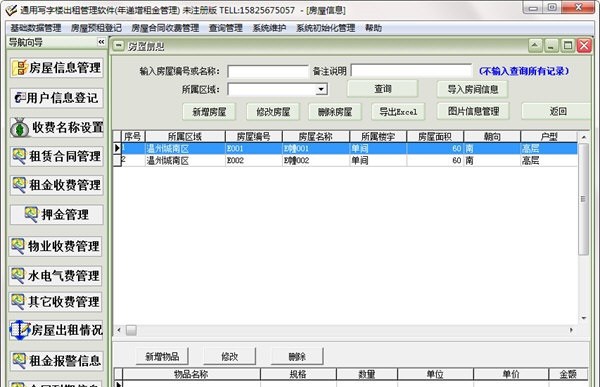Collapse the 房屋信息 panel minus icon
600x387 pixels.
119,46
